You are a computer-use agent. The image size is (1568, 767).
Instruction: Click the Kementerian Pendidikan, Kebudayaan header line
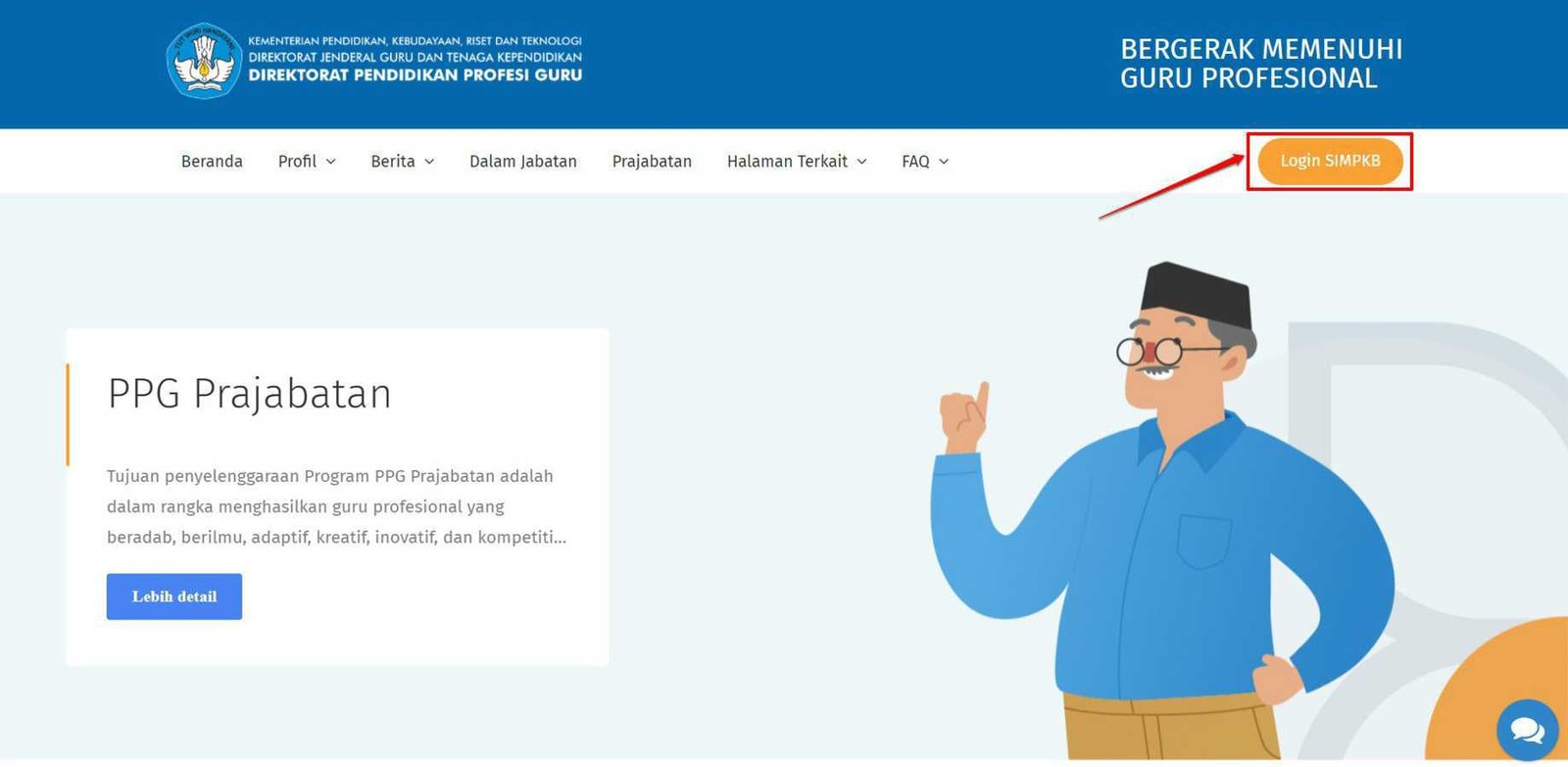point(416,41)
